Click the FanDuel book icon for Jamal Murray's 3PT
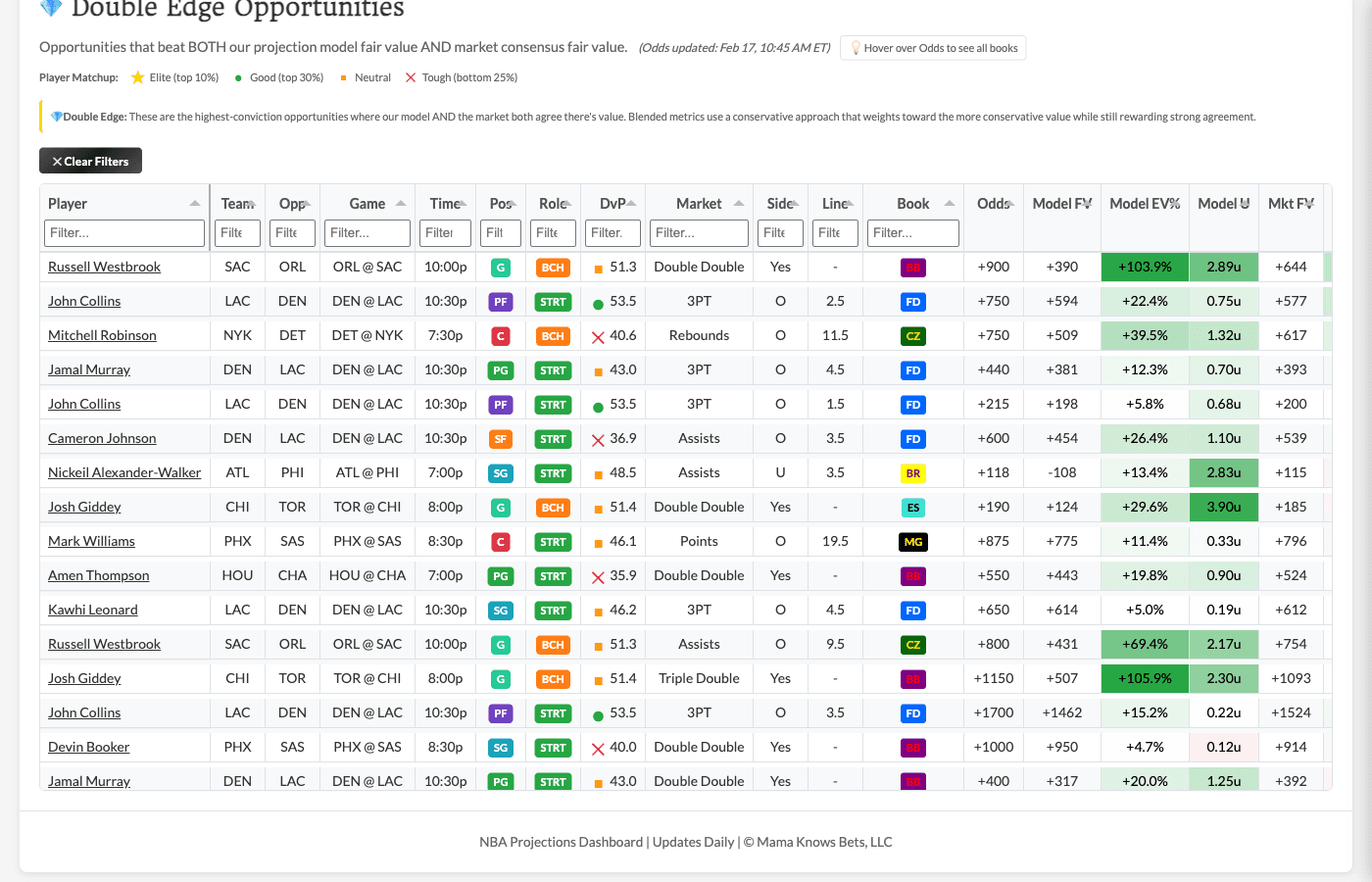The width and height of the screenshot is (1372, 882). [x=912, y=369]
